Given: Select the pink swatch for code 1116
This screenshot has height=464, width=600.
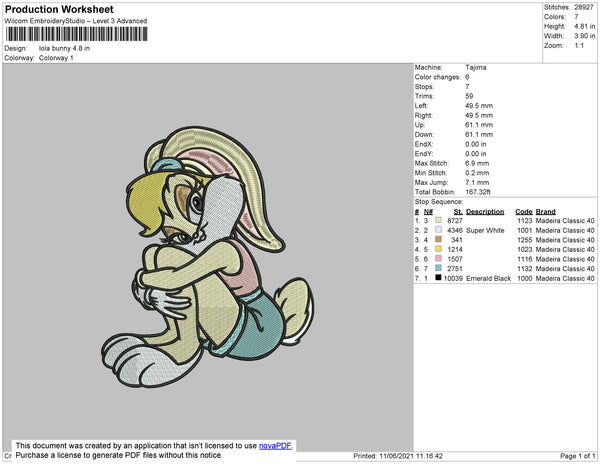Looking at the screenshot, I should [x=438, y=259].
